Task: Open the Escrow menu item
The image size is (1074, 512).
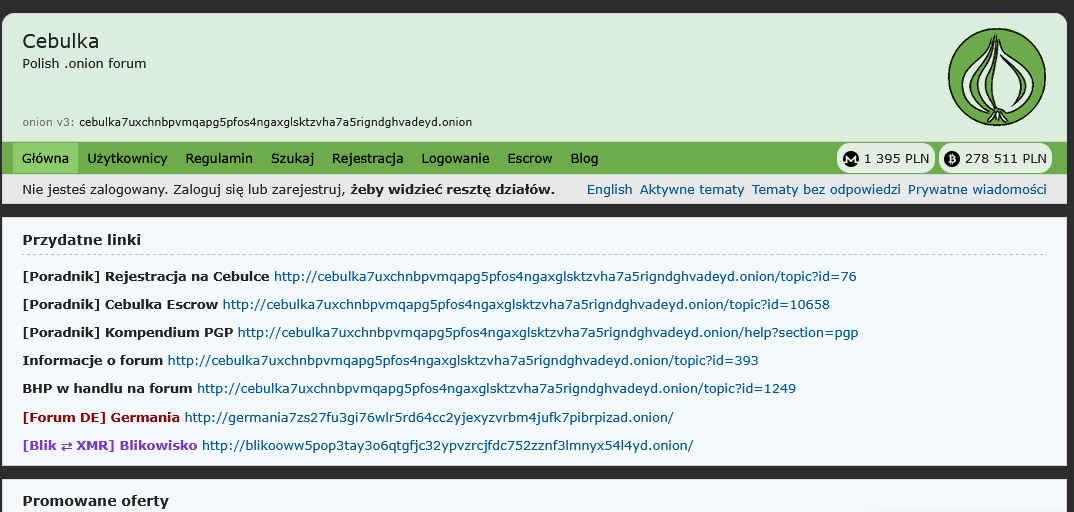Action: tap(530, 158)
